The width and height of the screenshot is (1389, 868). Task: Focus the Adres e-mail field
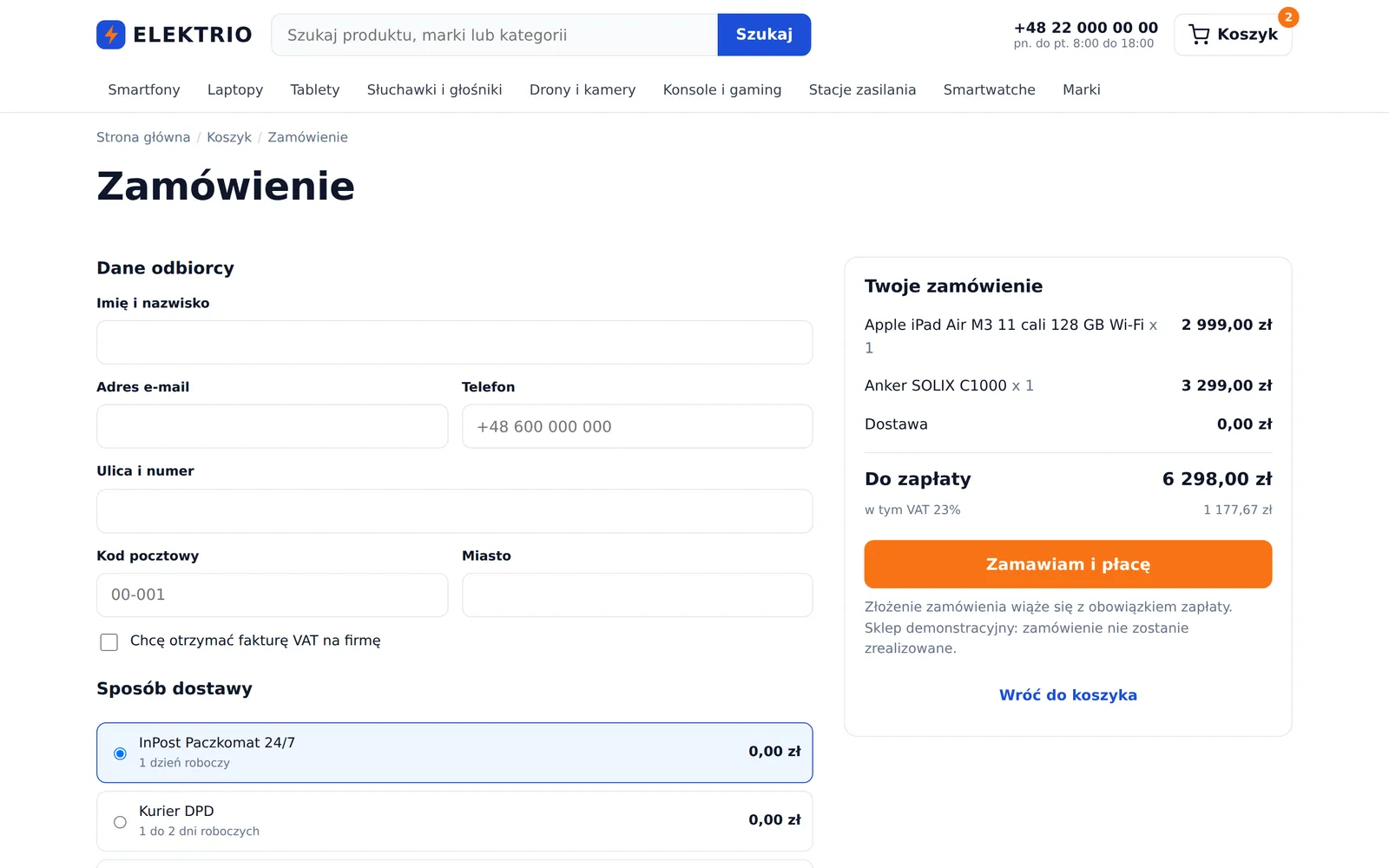273,426
